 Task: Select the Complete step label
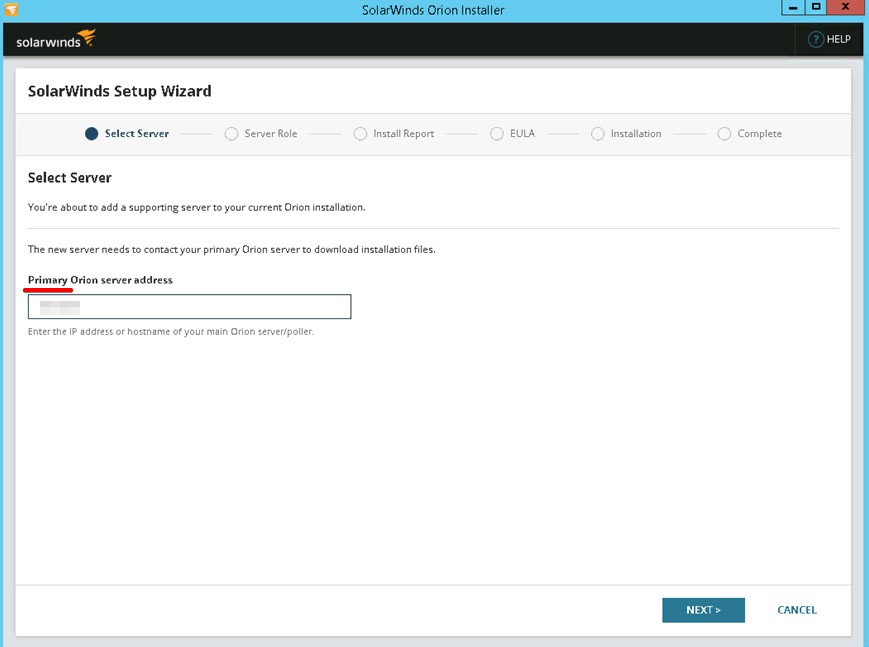759,134
